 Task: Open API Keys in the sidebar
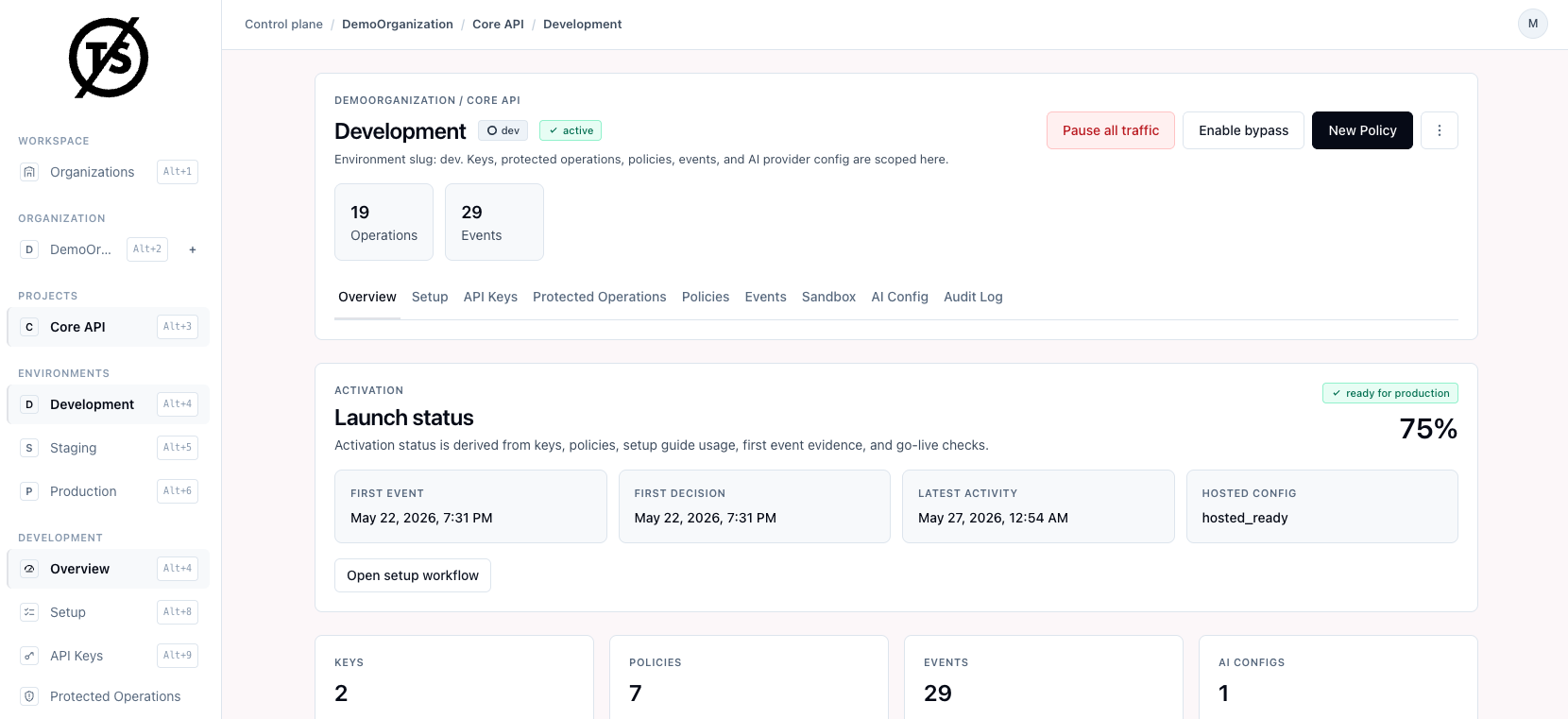(108, 656)
